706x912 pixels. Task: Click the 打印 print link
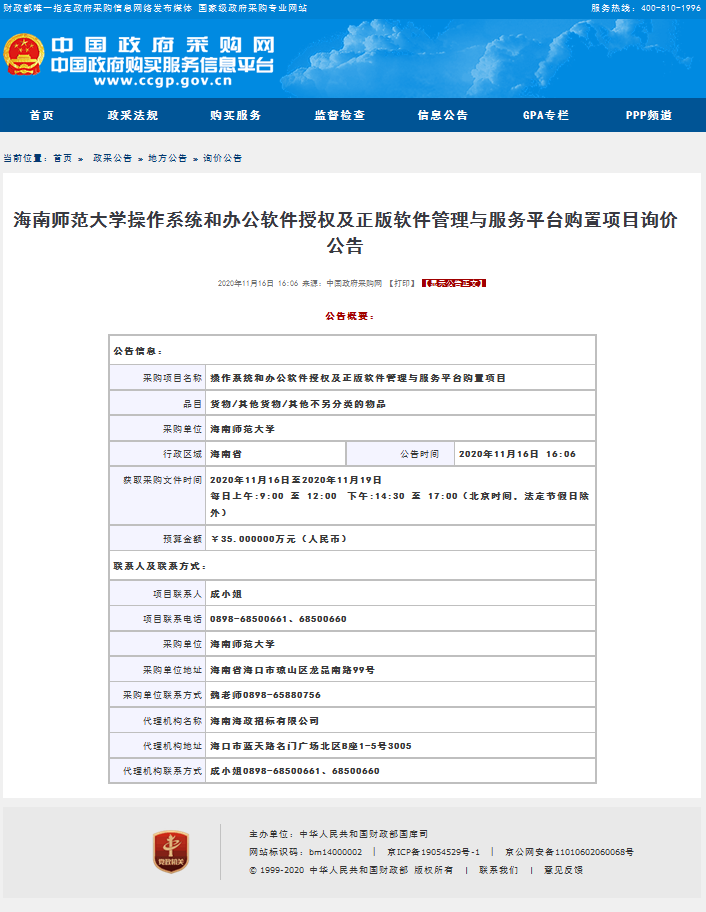click(402, 283)
